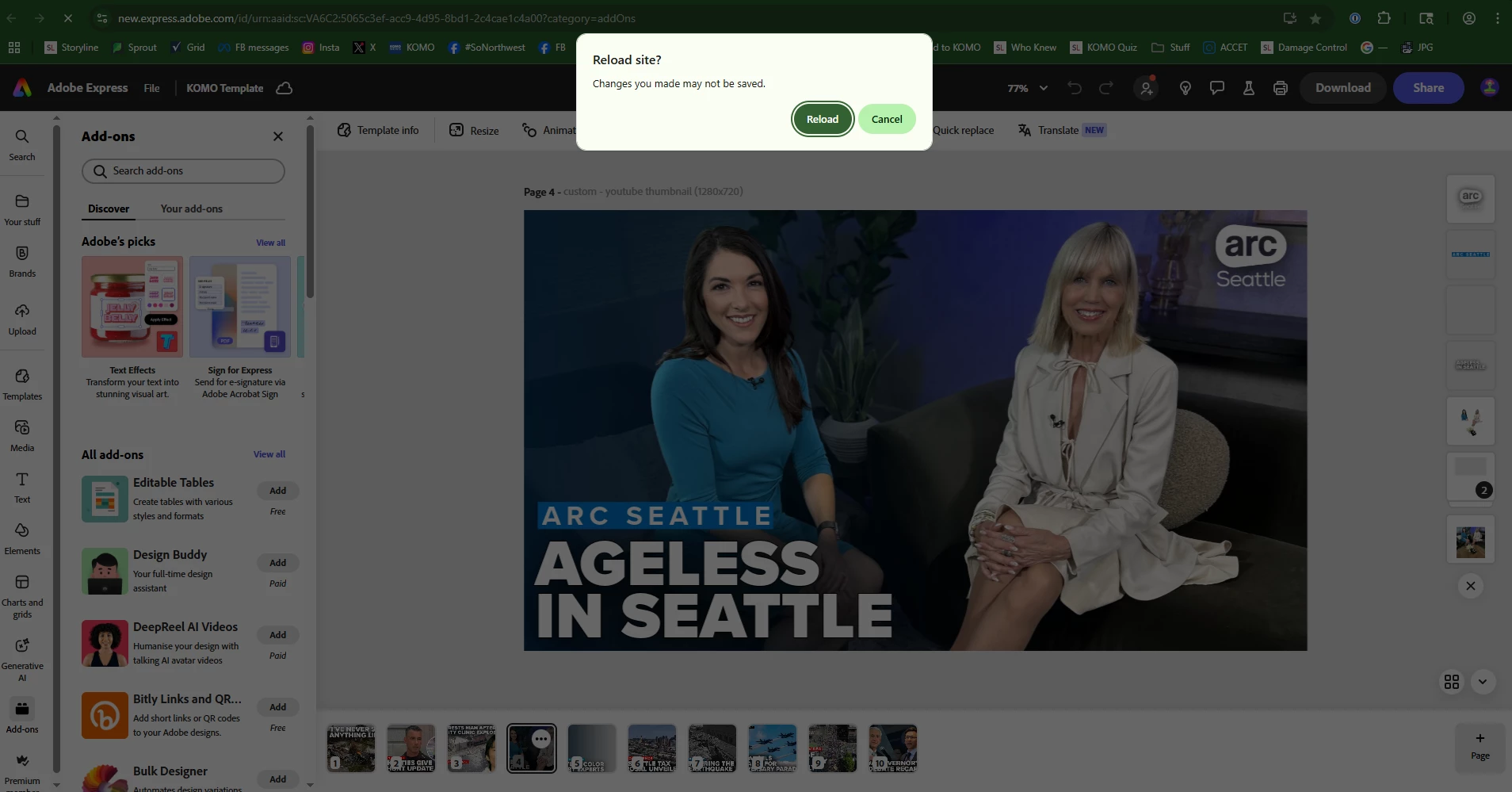Open Search in left sidebar
Image resolution: width=1512 pixels, height=792 pixels.
pyautogui.click(x=22, y=145)
